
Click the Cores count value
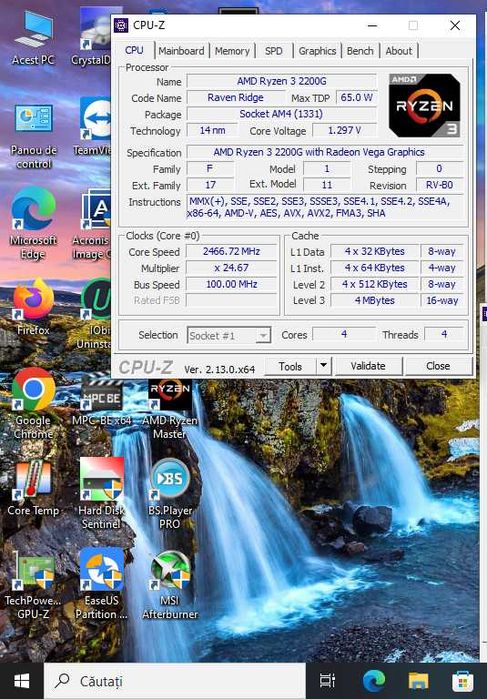coord(344,334)
